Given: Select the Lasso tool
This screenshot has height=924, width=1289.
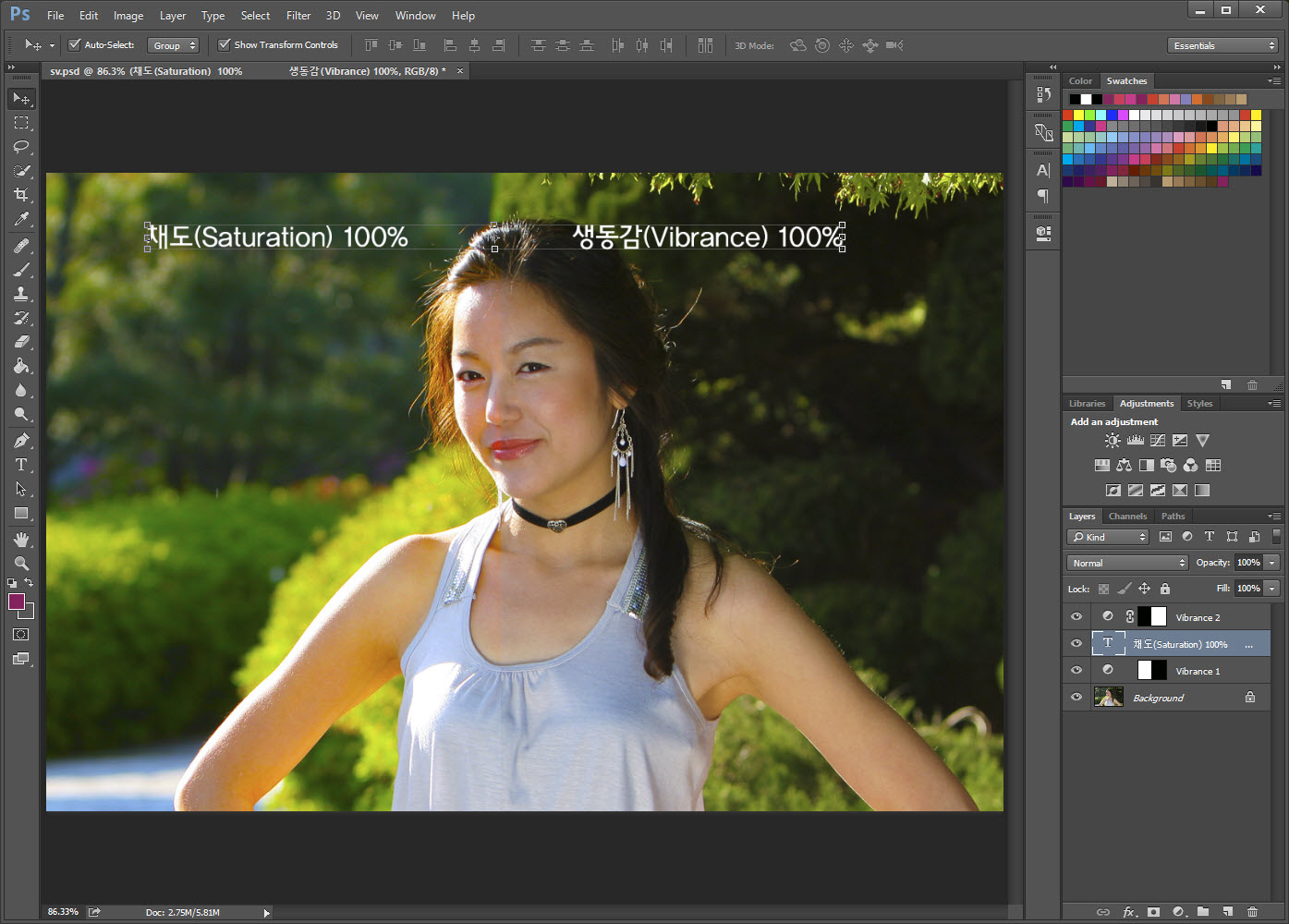Looking at the screenshot, I should coord(21,147).
